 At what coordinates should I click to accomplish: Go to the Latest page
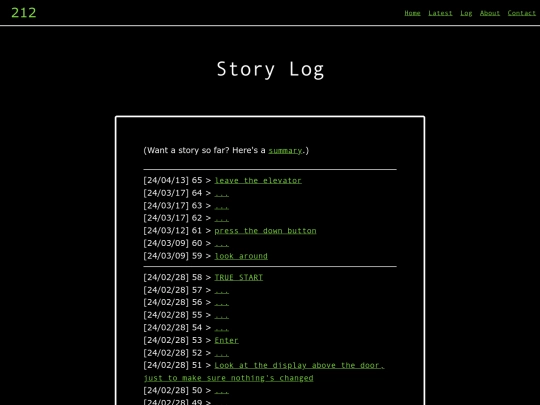pyautogui.click(x=440, y=13)
